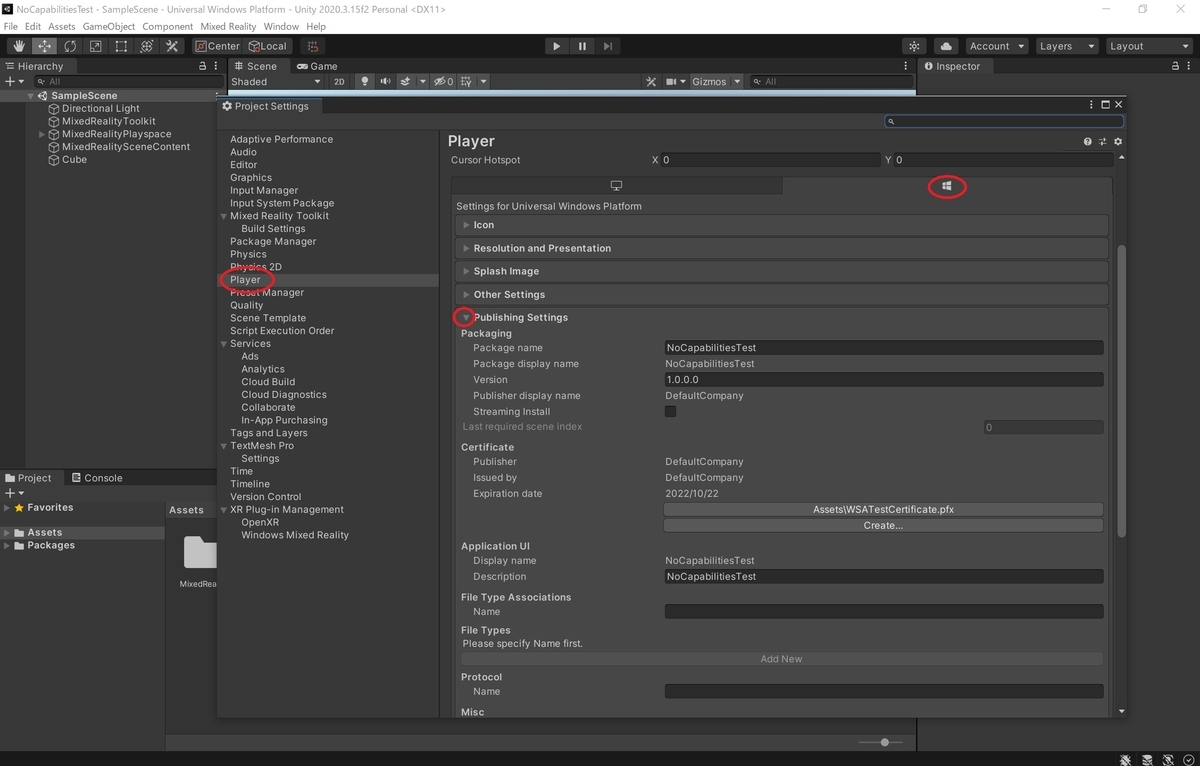Open the cloud services icon
Image resolution: width=1200 pixels, height=766 pixels.
pos(946,46)
